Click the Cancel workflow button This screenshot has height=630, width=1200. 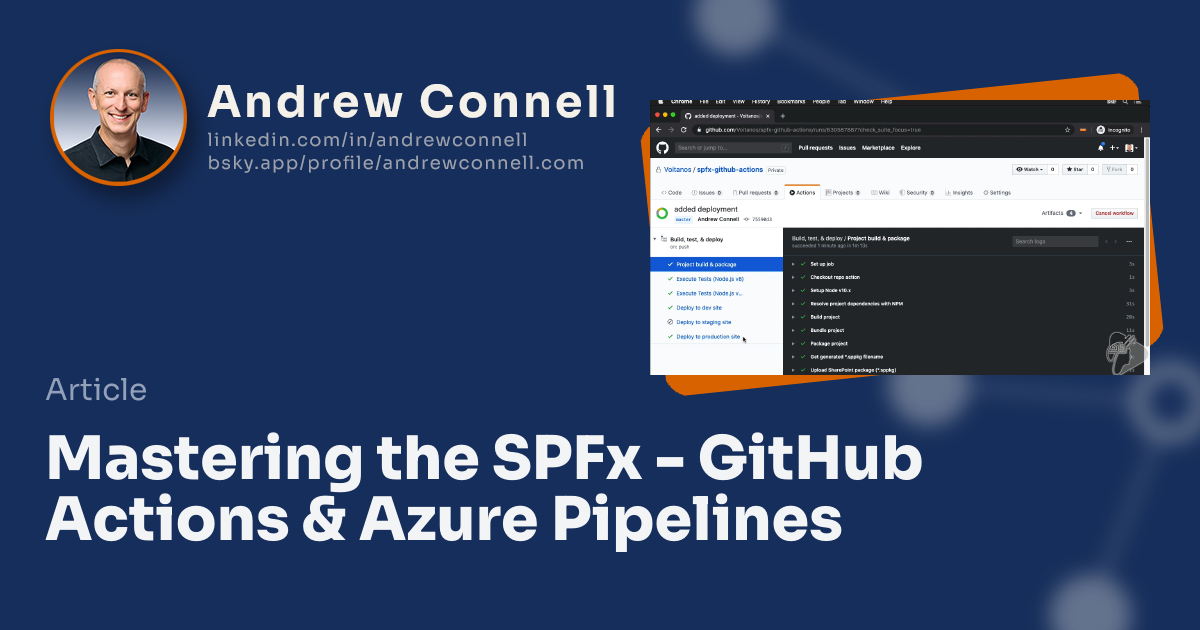[1114, 213]
